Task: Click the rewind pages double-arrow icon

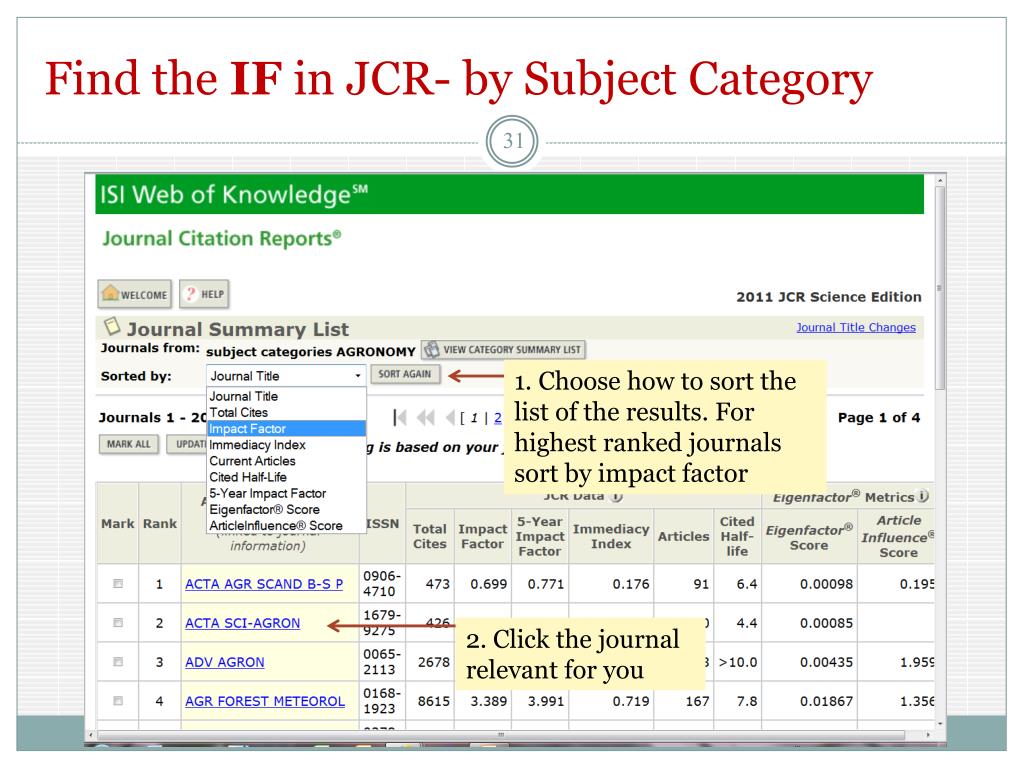Action: coord(426,417)
